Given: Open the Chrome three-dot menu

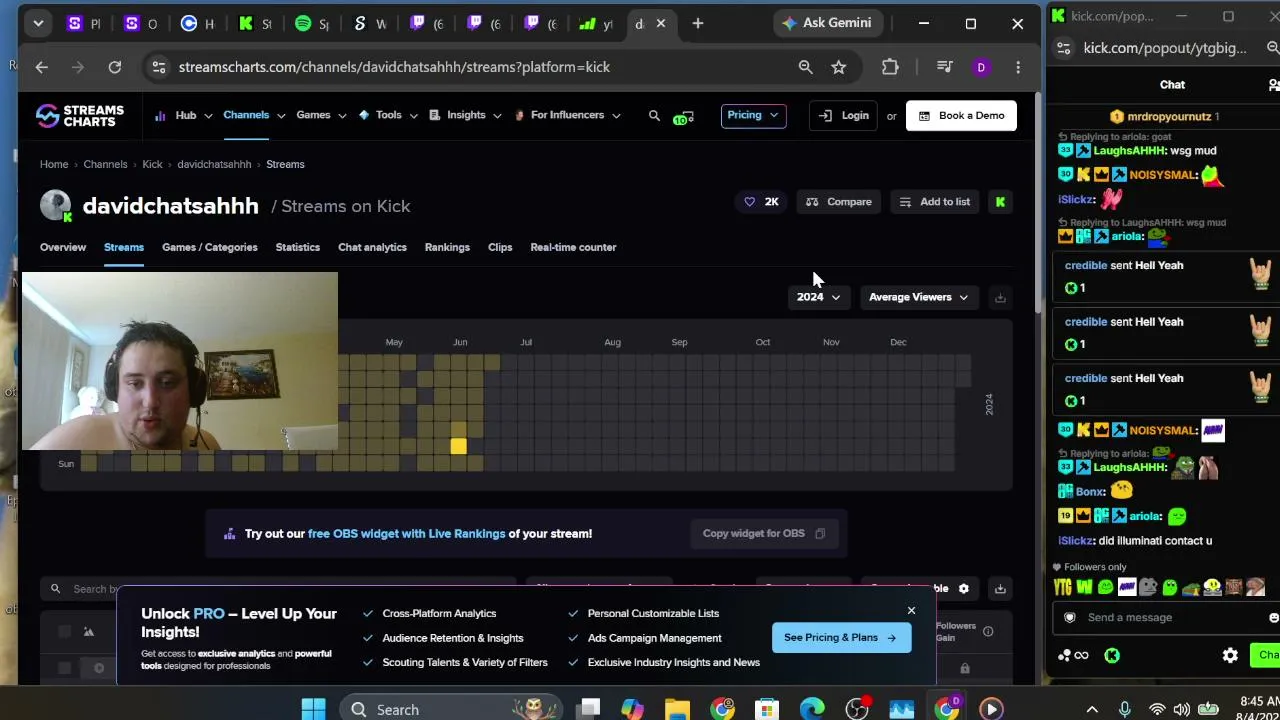Looking at the screenshot, I should click(x=1018, y=67).
